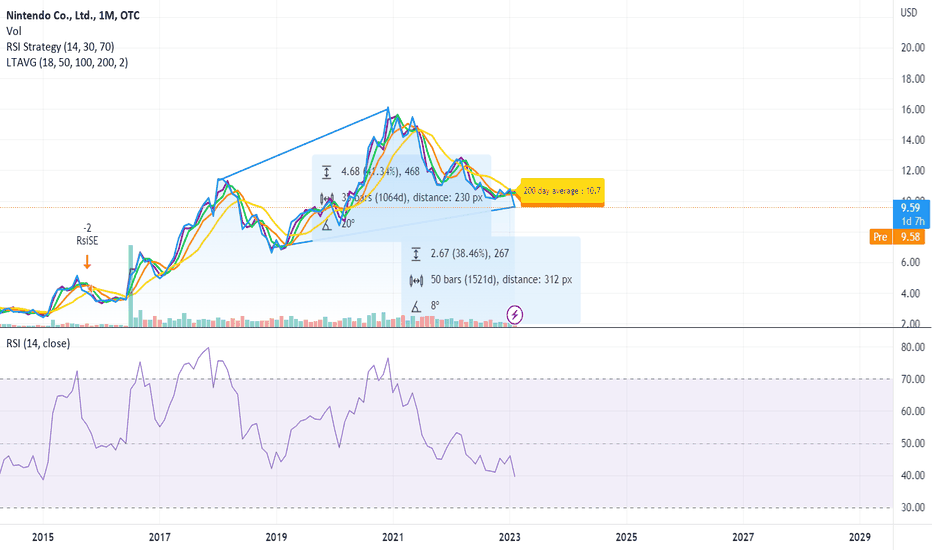Click the 60.00 RSI axis label
Viewport: 932px width, 550px height.
[913, 411]
